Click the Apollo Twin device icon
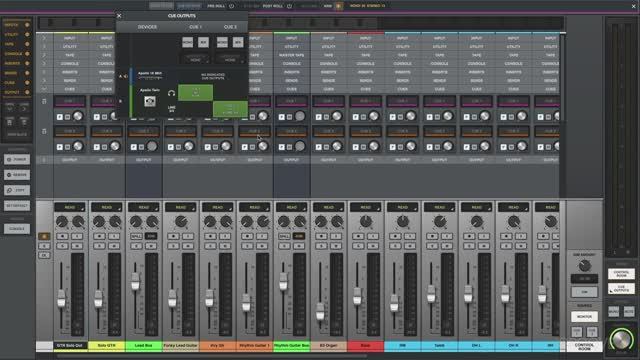 coord(150,101)
